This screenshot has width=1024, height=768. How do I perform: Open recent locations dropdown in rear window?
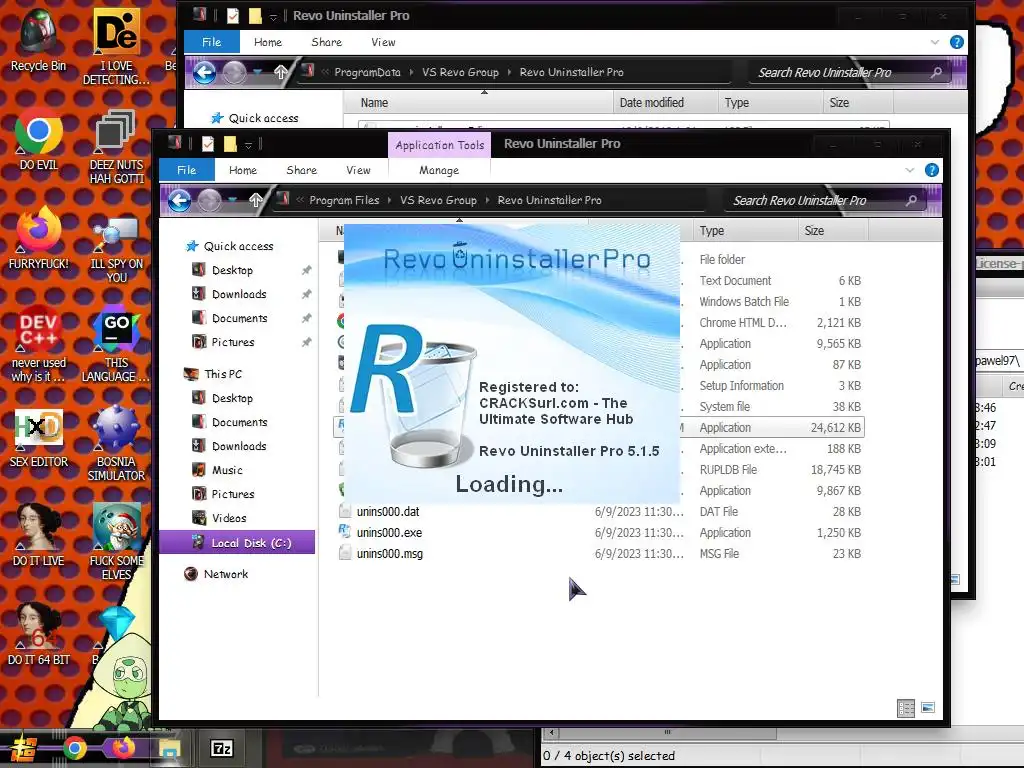pos(257,72)
